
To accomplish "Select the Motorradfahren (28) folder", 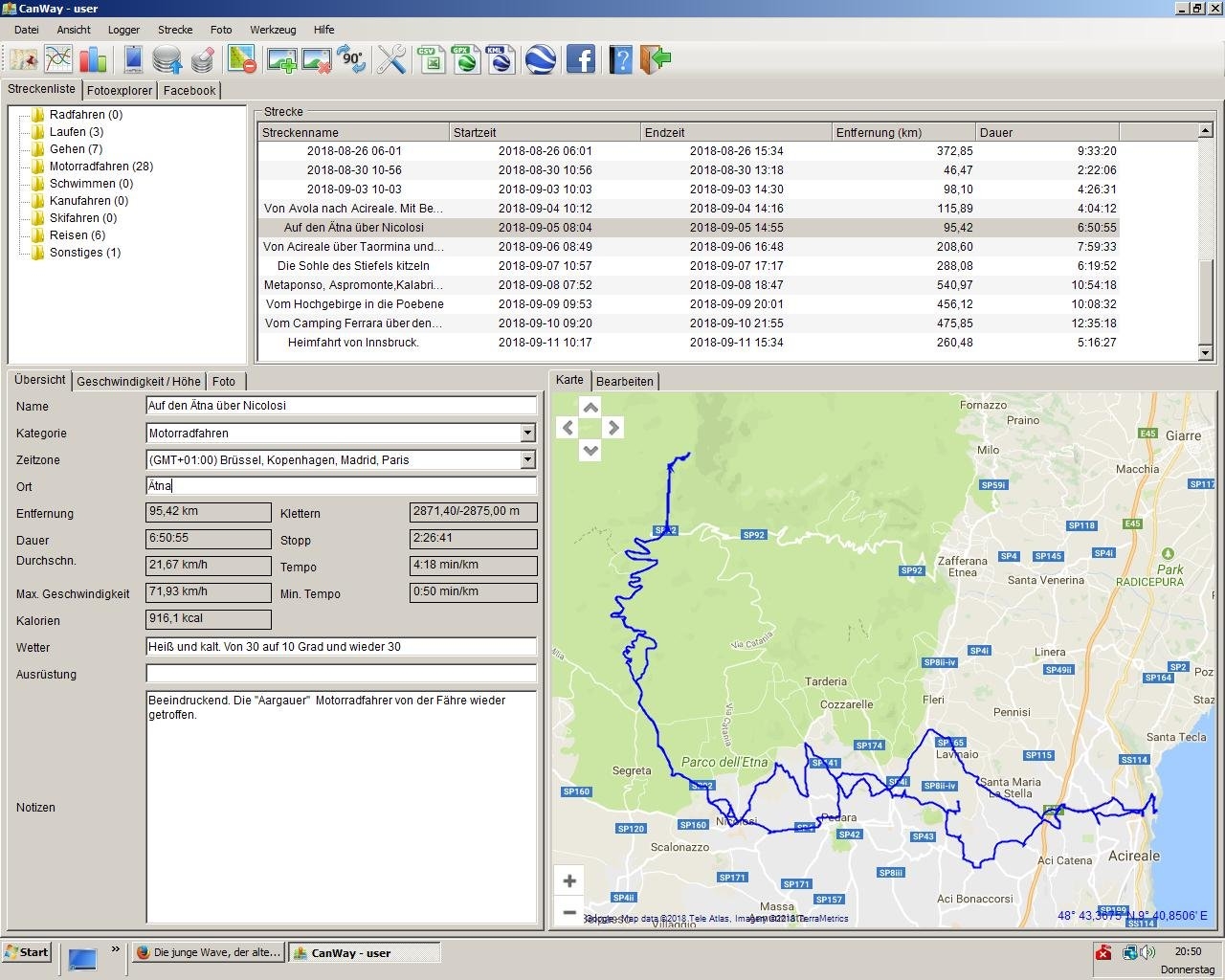I will click(100, 167).
